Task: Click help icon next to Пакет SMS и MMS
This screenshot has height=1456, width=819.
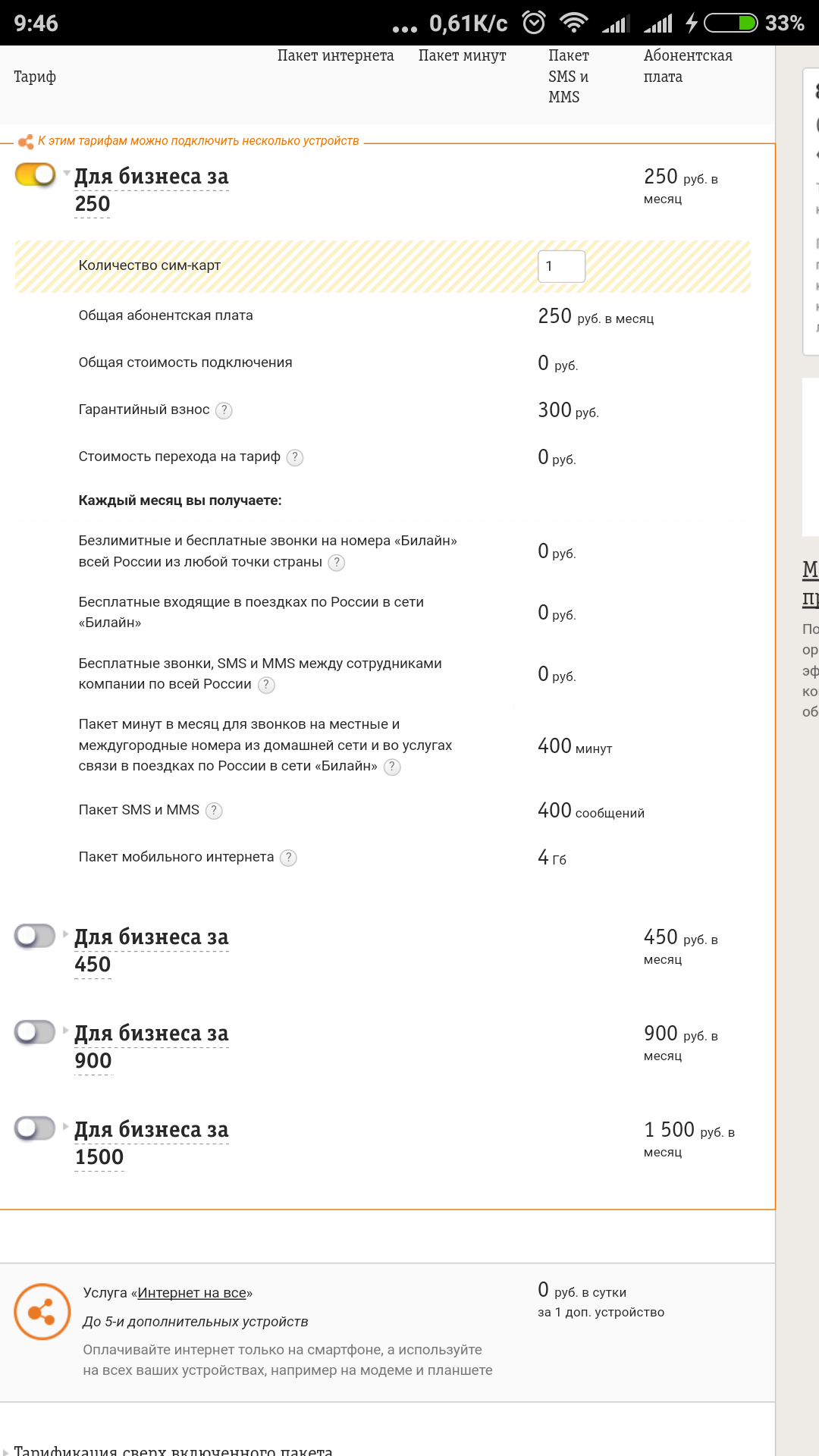Action: 215,811
